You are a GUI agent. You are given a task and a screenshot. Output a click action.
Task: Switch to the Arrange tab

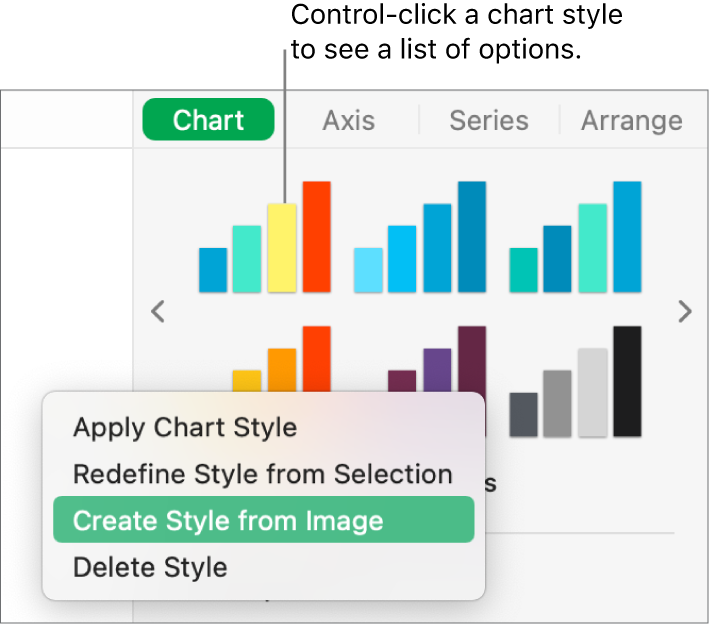(x=631, y=120)
